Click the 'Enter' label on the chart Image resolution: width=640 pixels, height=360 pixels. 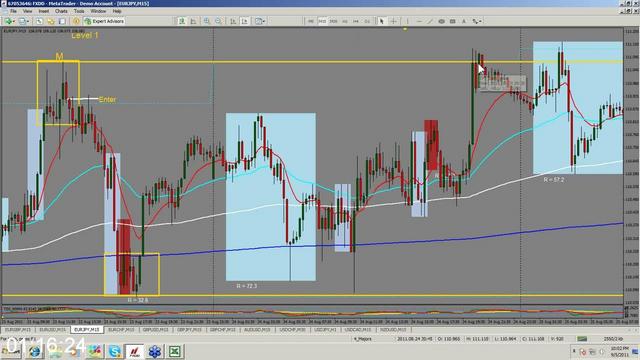pos(107,99)
